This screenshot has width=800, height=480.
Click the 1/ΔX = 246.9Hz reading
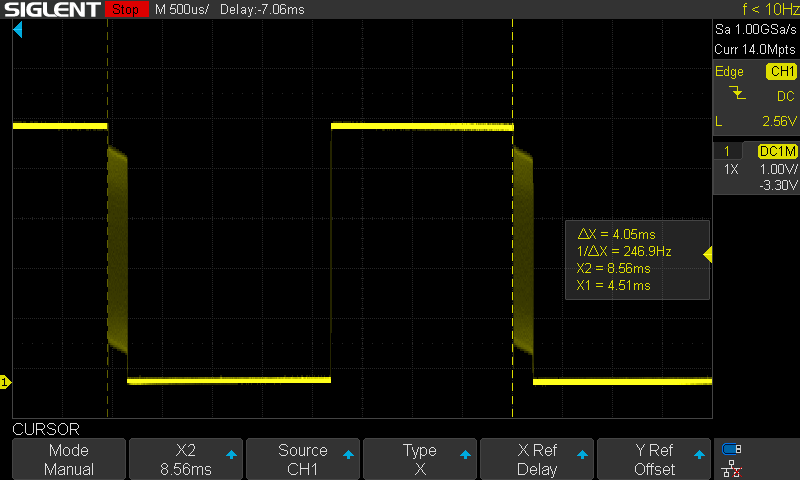click(x=624, y=251)
